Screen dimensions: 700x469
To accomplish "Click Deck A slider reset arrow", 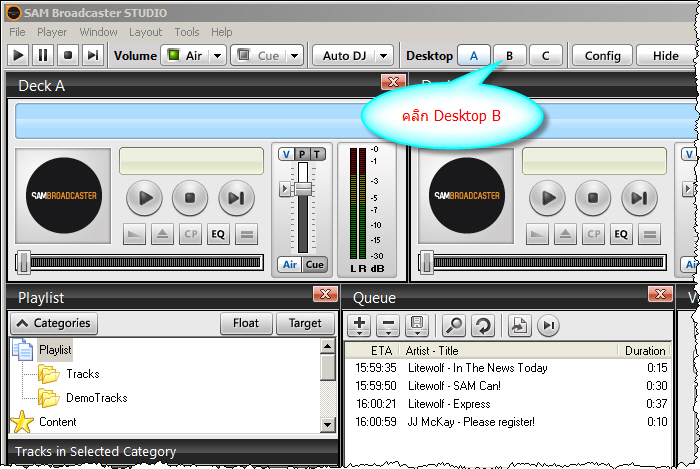I will coord(284,189).
